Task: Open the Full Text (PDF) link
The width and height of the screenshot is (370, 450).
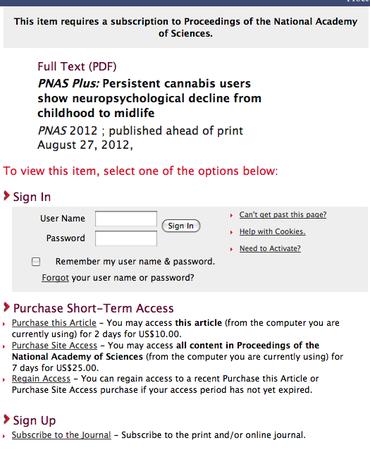Action: (x=77, y=66)
